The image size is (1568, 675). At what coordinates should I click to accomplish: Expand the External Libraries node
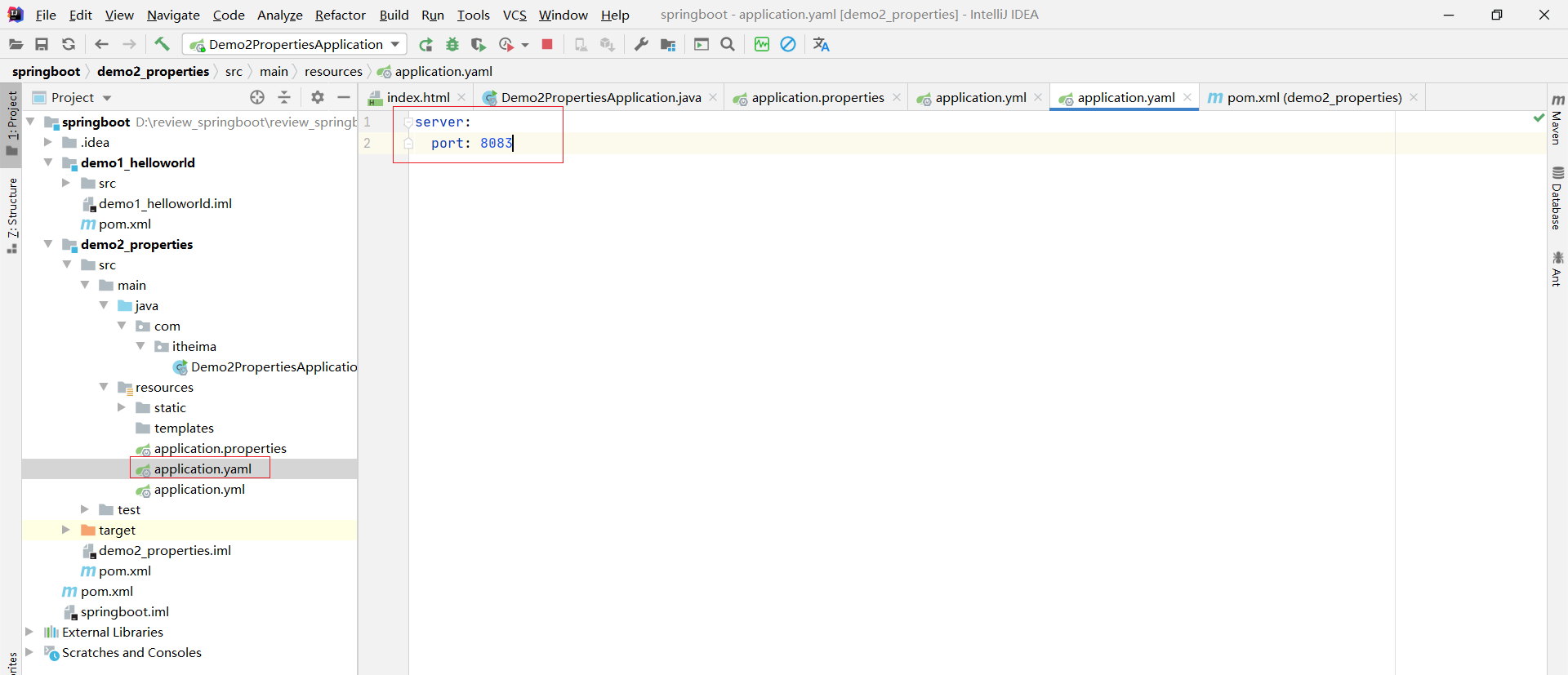pos(29,632)
